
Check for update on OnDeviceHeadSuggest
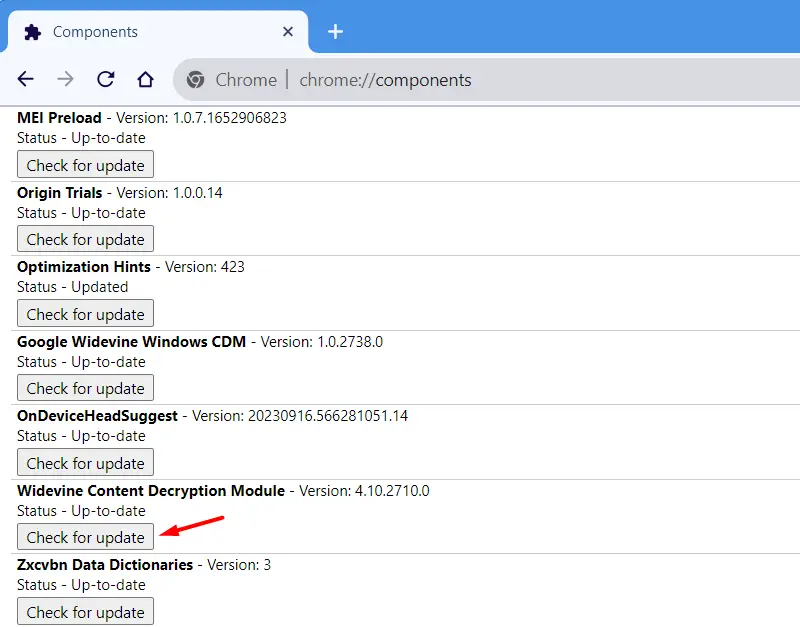(85, 463)
